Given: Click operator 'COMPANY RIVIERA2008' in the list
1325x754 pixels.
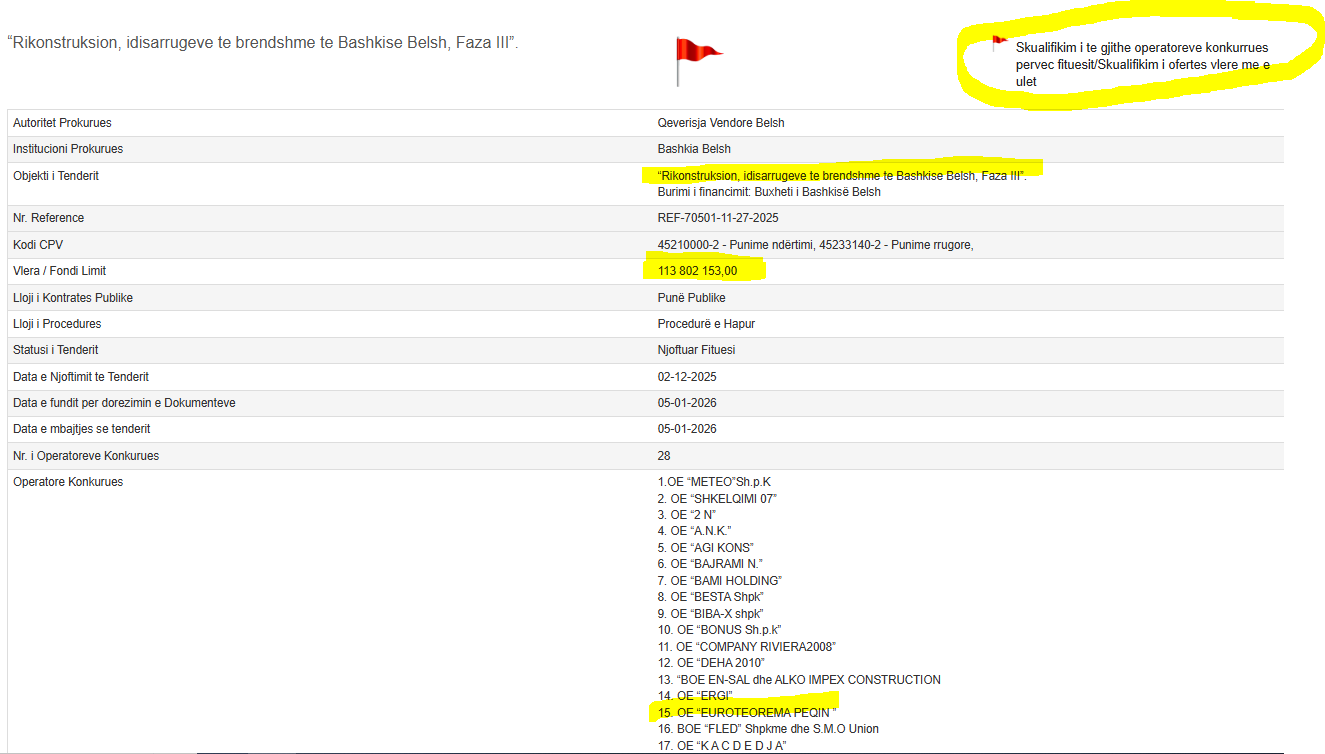Looking at the screenshot, I should [746, 647].
